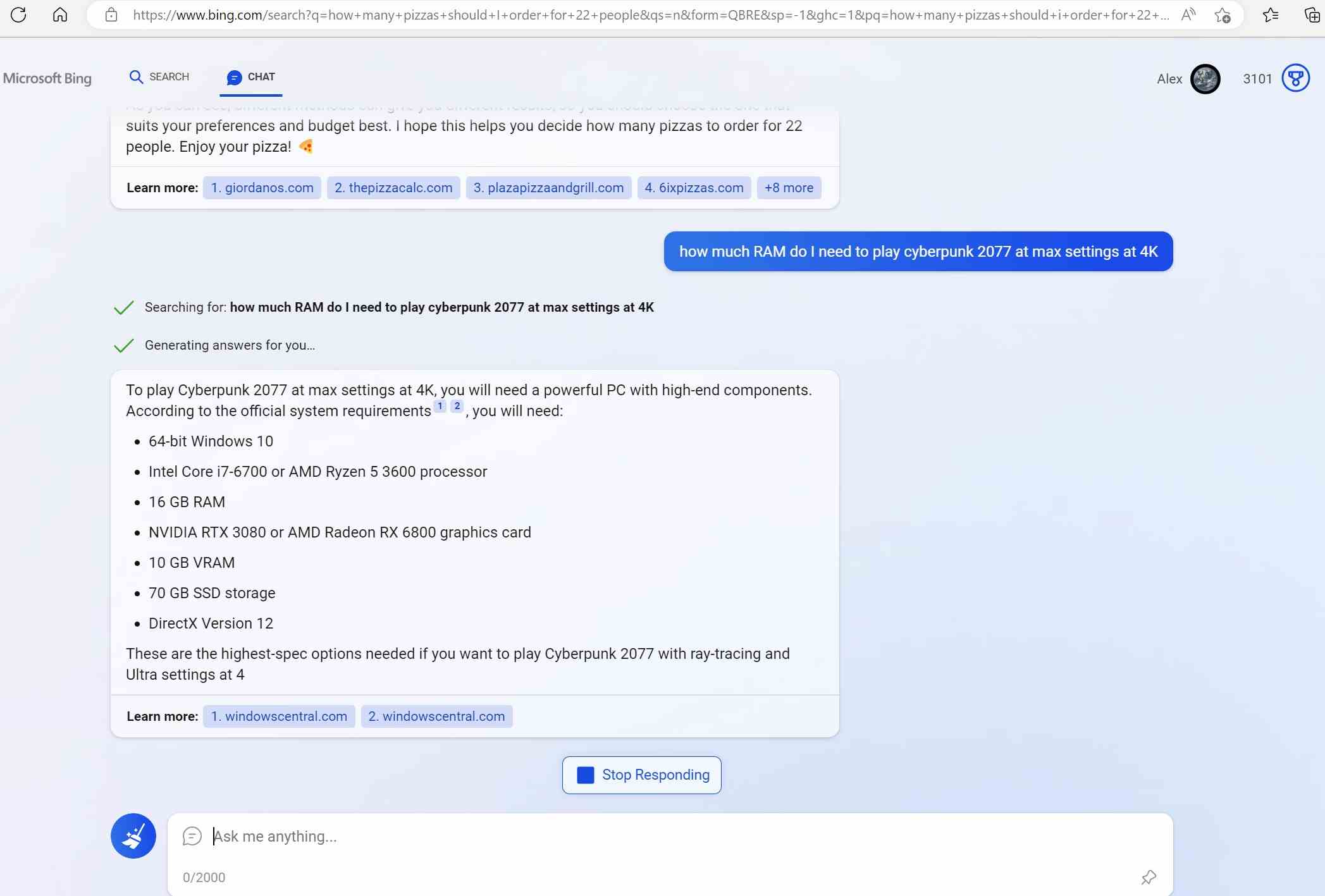This screenshot has width=1325, height=896.
Task: Expand the thepizzacalc.com source link
Action: [x=394, y=187]
